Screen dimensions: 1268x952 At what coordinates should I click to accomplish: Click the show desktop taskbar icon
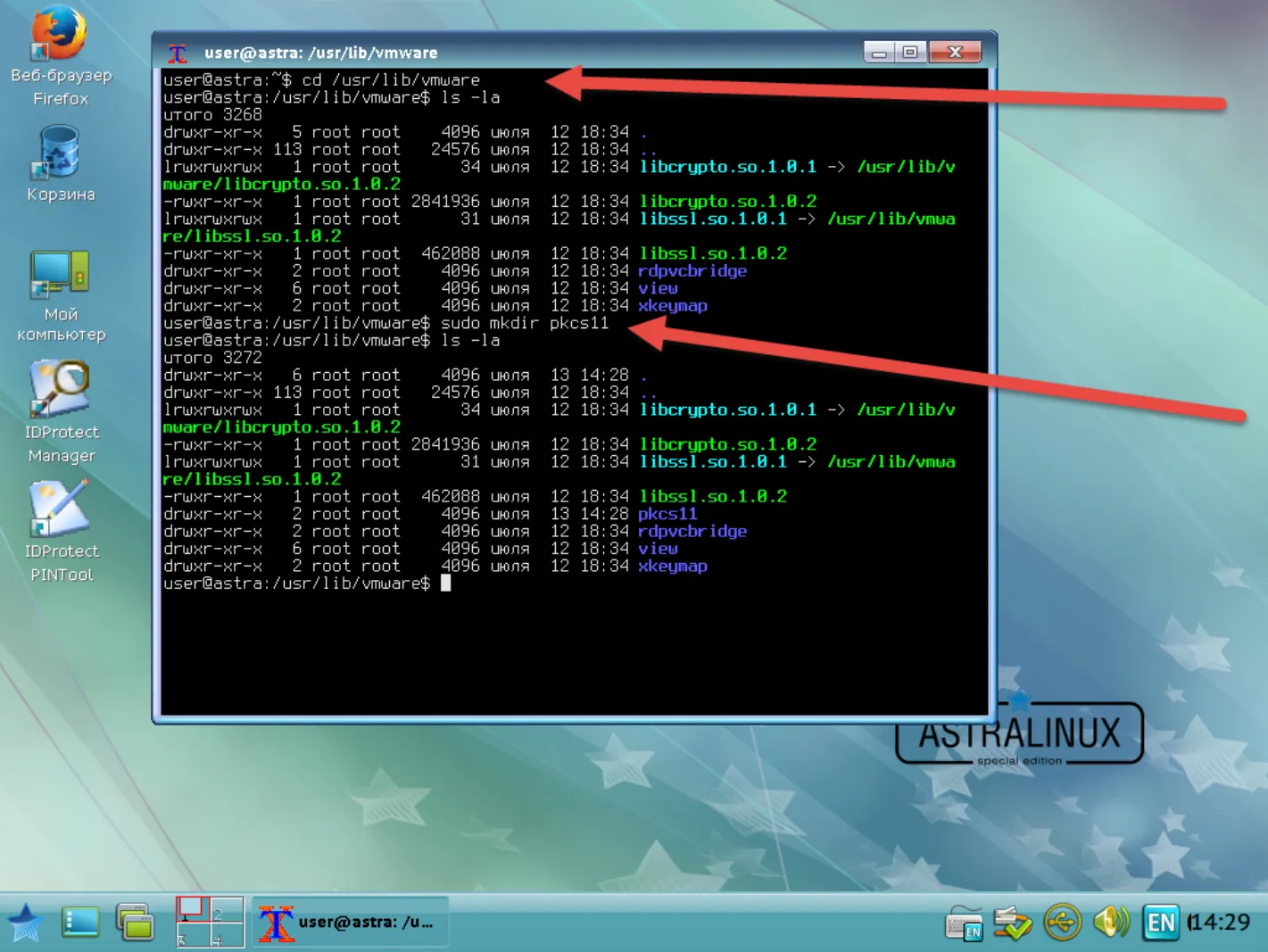pyautogui.click(x=80, y=923)
